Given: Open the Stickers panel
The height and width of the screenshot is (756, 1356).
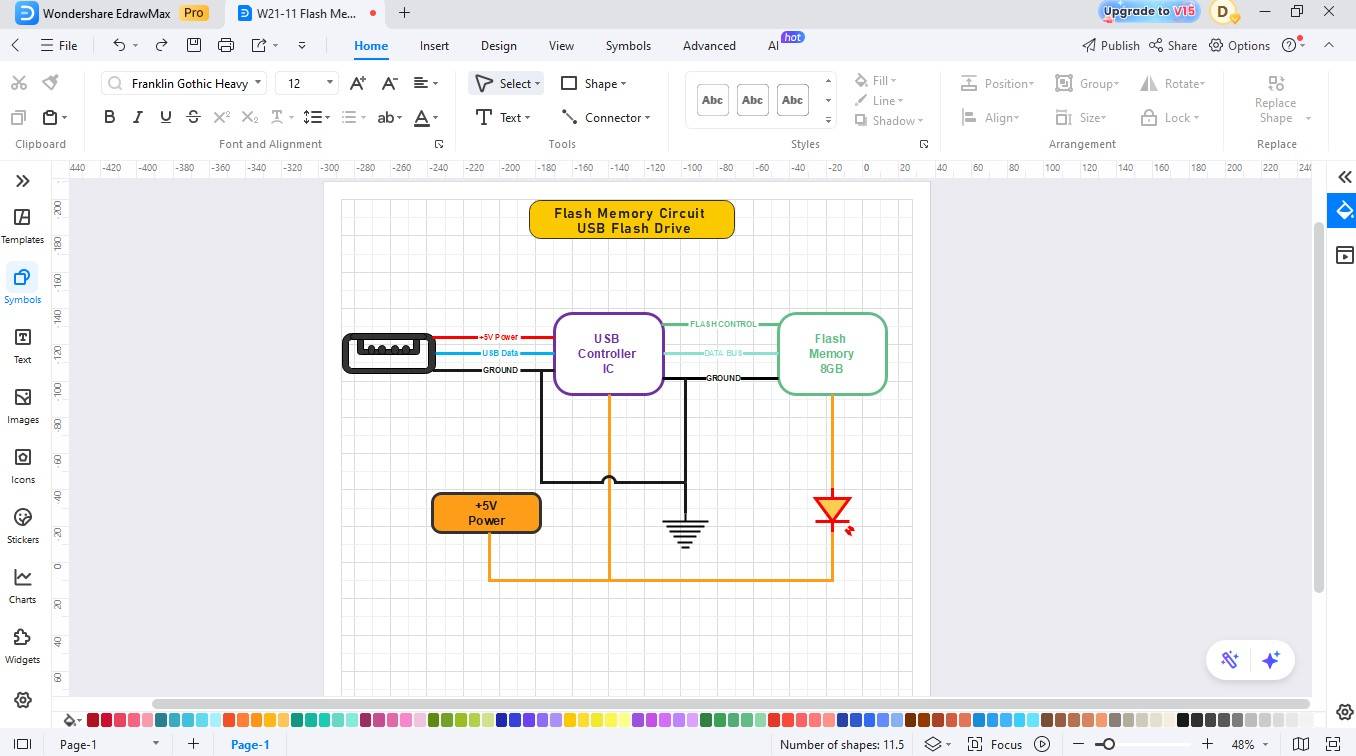Looking at the screenshot, I should (x=22, y=525).
